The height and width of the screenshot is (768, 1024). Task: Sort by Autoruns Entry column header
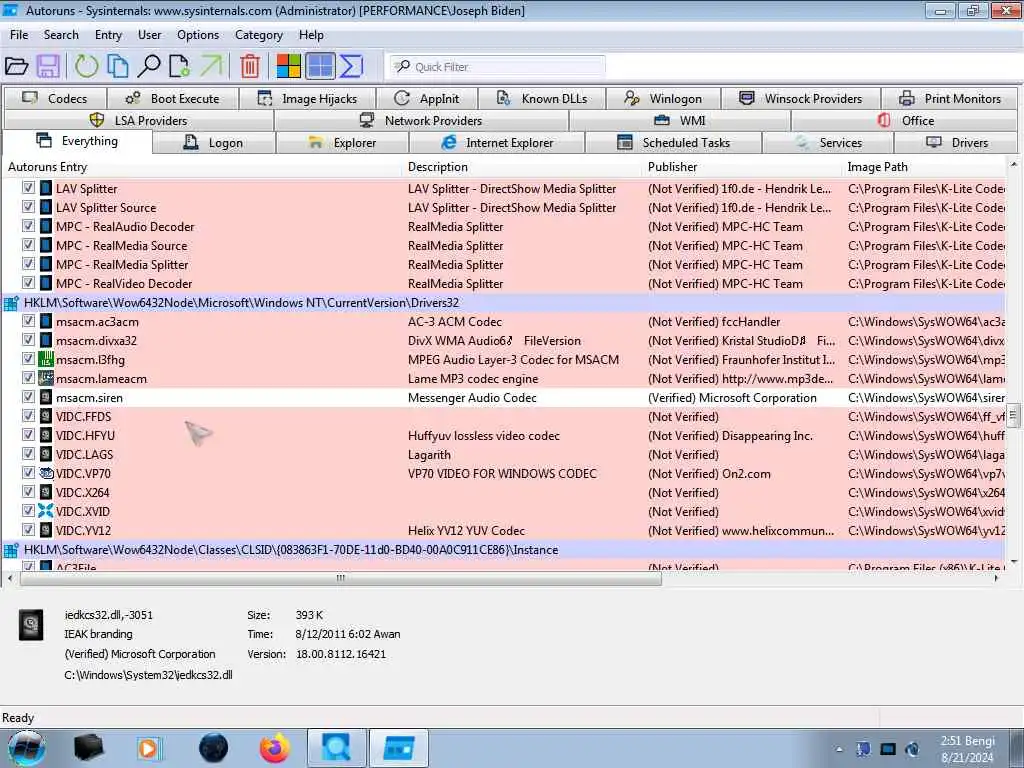pyautogui.click(x=202, y=167)
